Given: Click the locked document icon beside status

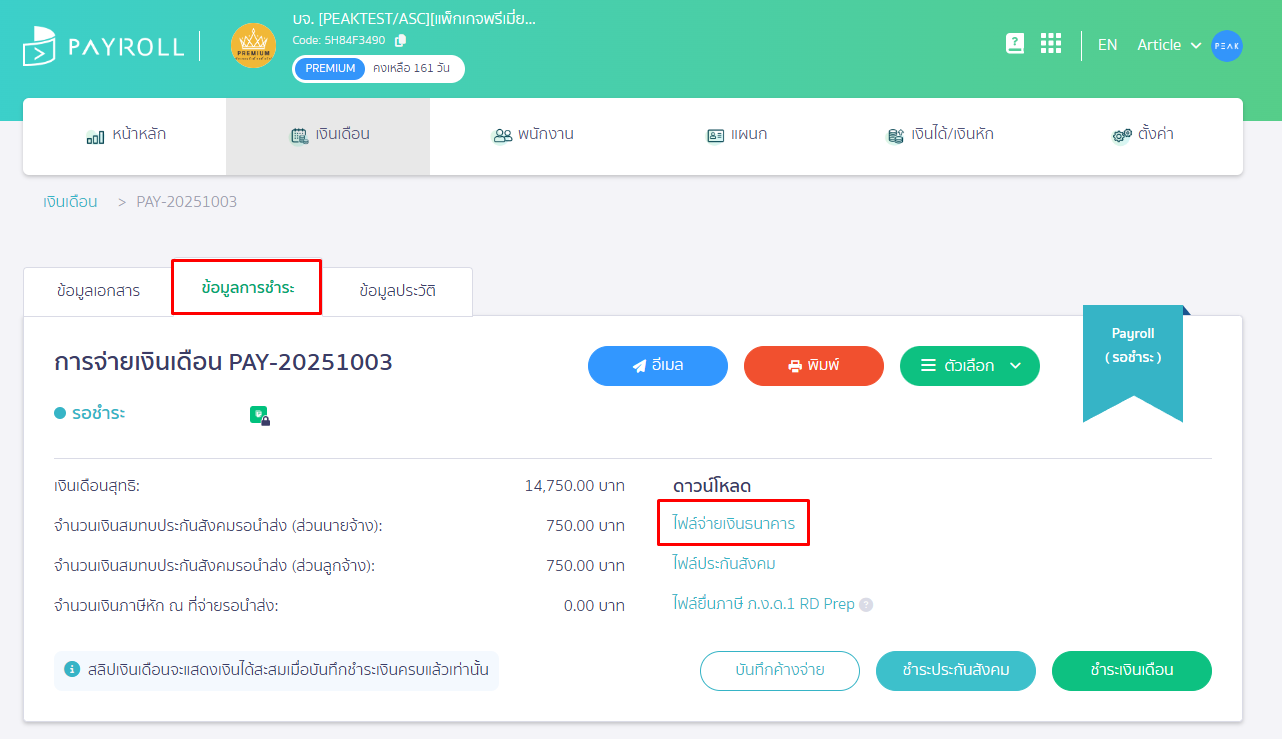Looking at the screenshot, I should click(x=260, y=415).
